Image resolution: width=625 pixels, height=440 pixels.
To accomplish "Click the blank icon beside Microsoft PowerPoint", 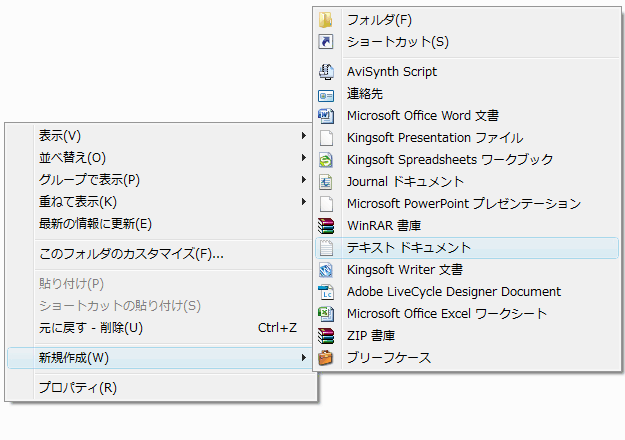I will pyautogui.click(x=326, y=204).
